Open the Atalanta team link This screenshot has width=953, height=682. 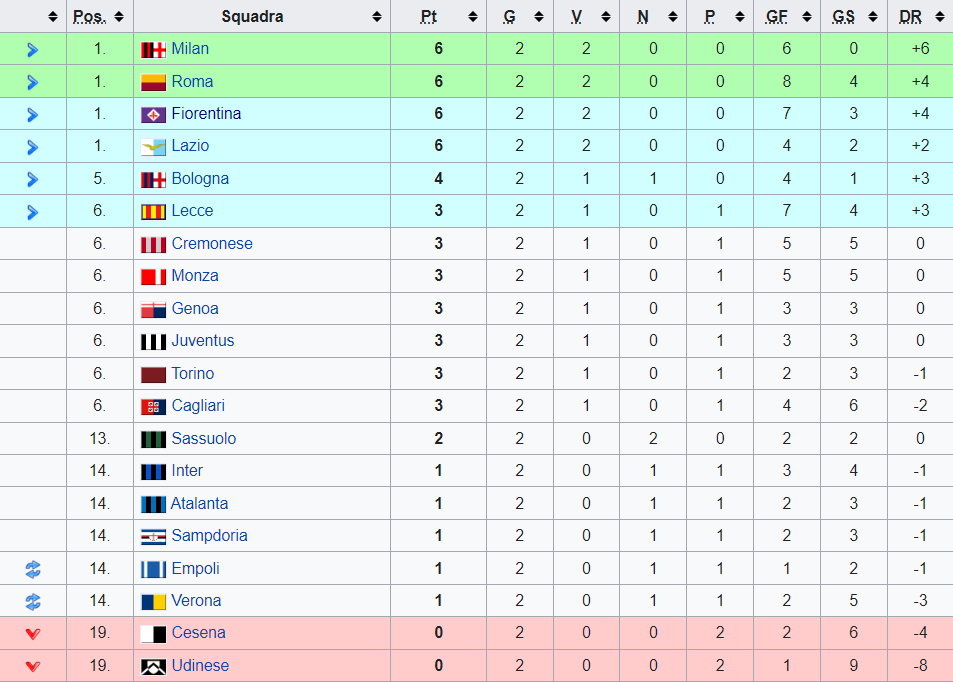[199, 503]
